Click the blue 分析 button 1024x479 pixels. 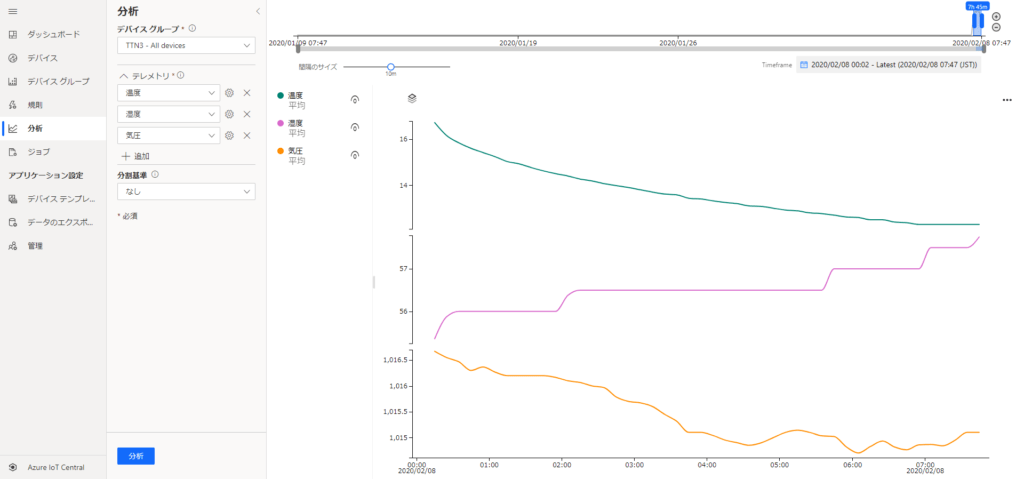(x=136, y=456)
